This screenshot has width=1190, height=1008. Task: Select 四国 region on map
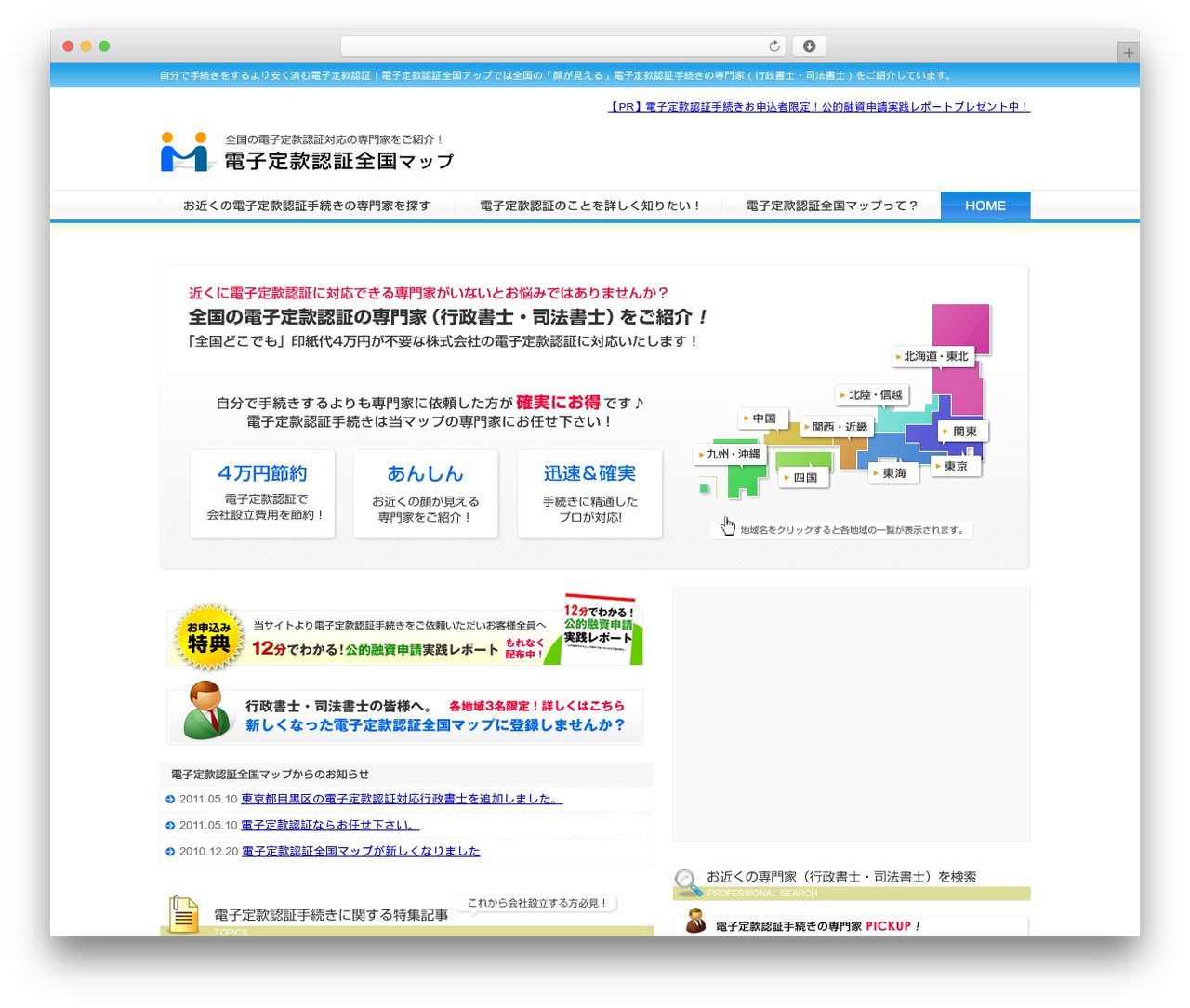(x=802, y=477)
